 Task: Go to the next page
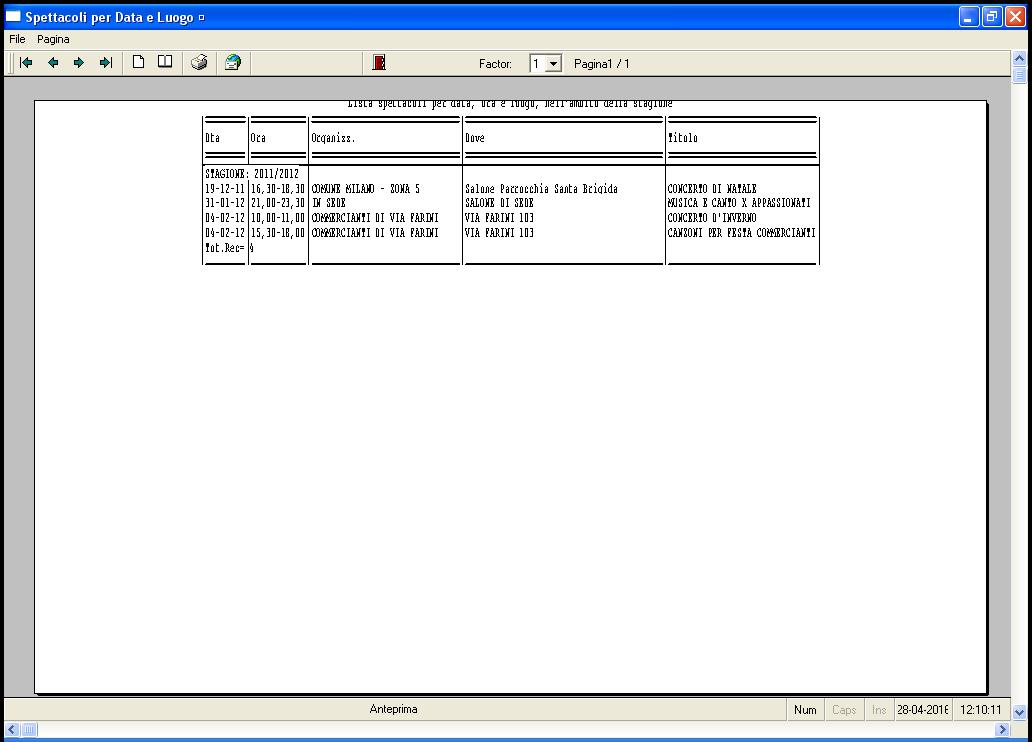pos(79,63)
